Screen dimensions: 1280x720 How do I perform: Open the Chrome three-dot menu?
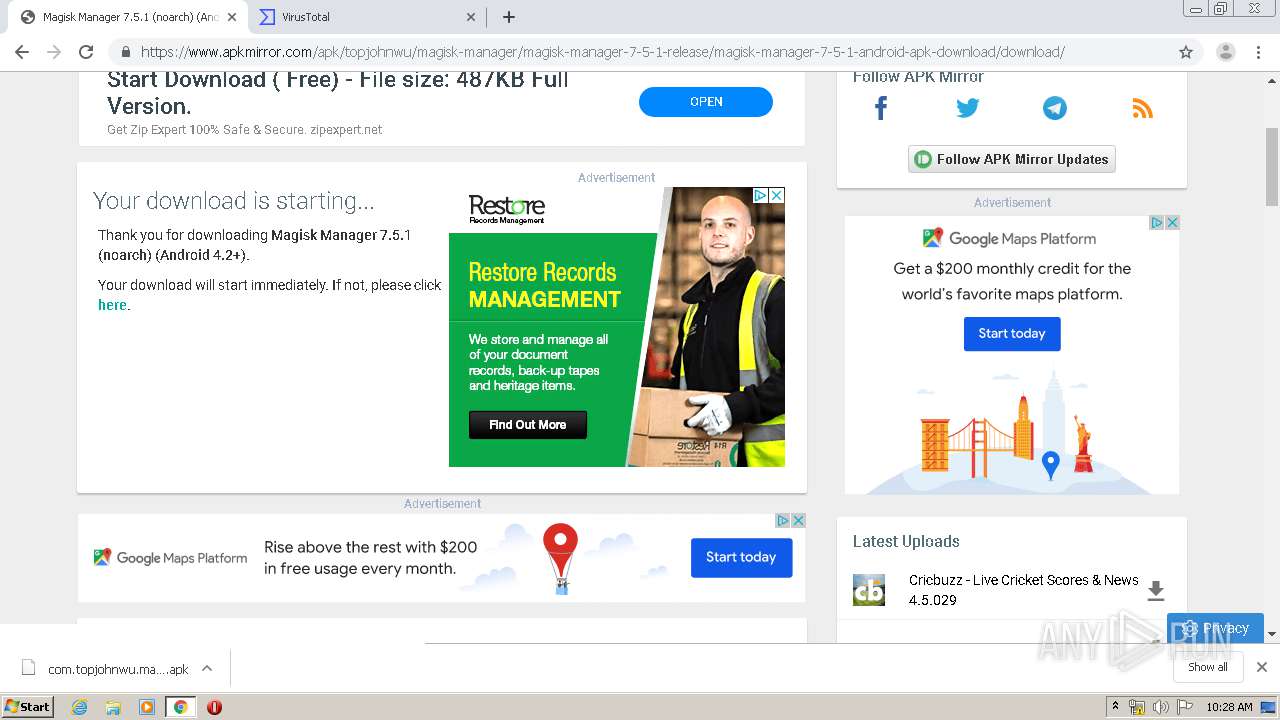coord(1258,52)
